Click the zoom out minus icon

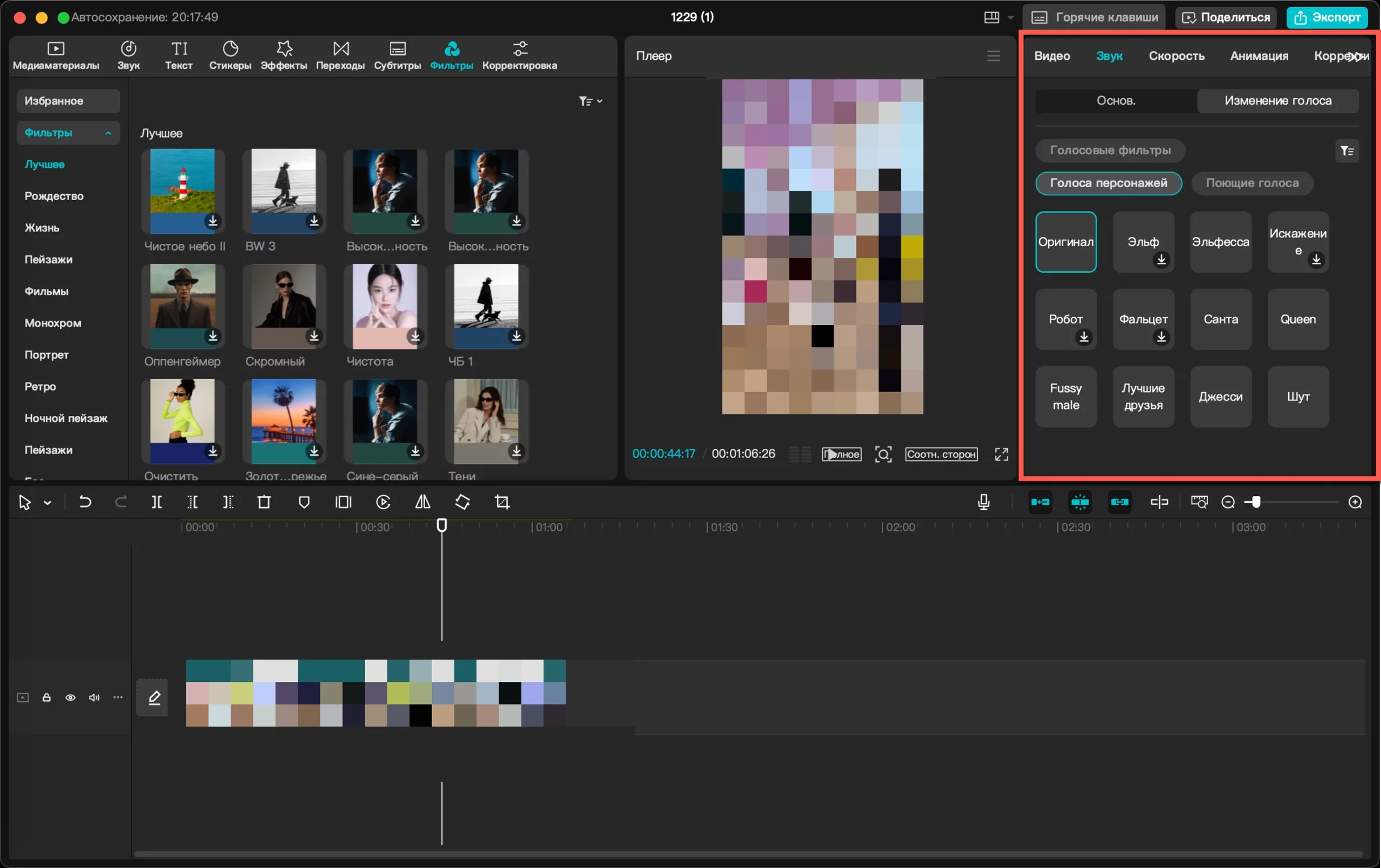1228,502
